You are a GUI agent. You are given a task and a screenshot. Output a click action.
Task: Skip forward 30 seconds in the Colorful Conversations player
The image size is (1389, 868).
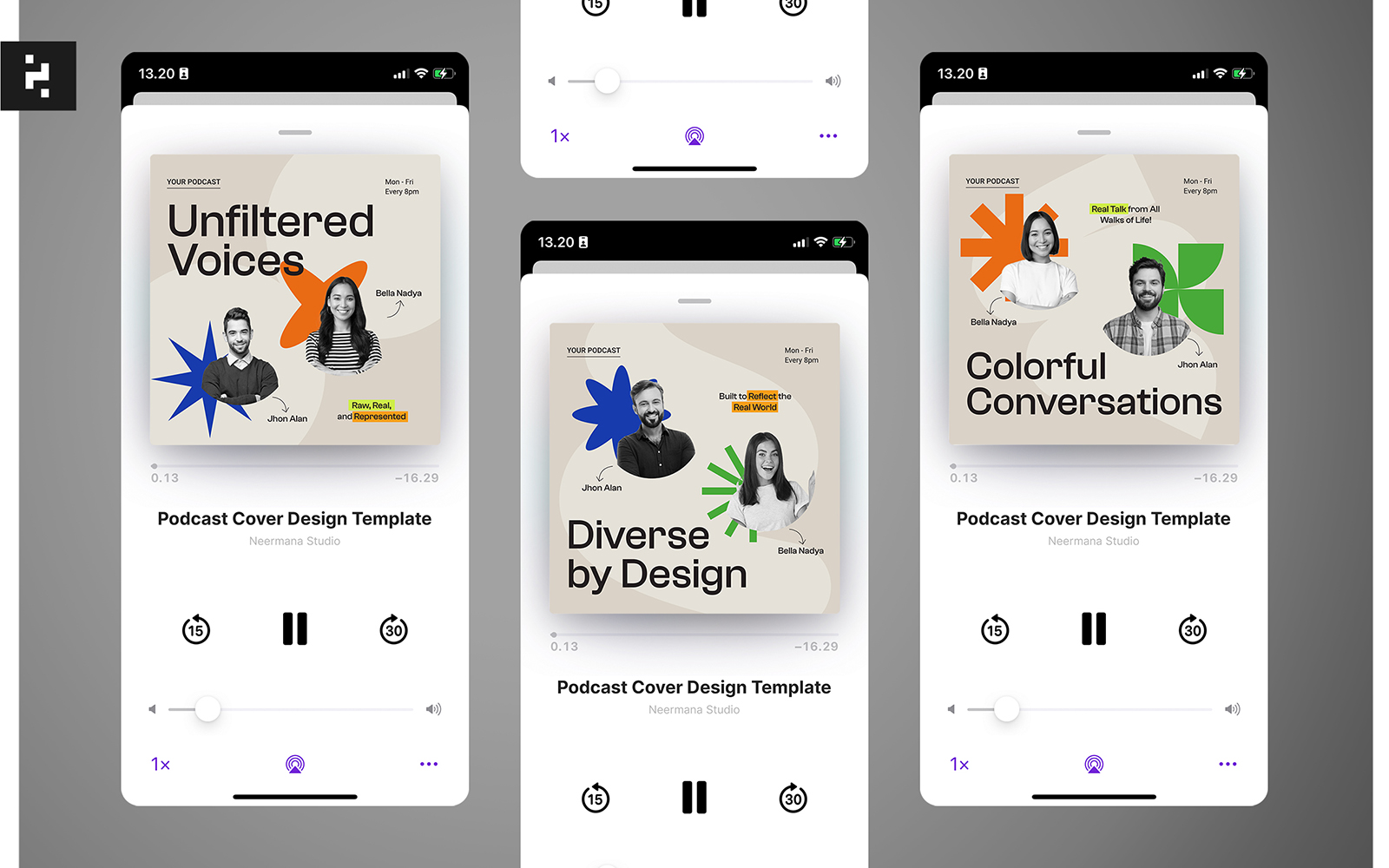1193,629
